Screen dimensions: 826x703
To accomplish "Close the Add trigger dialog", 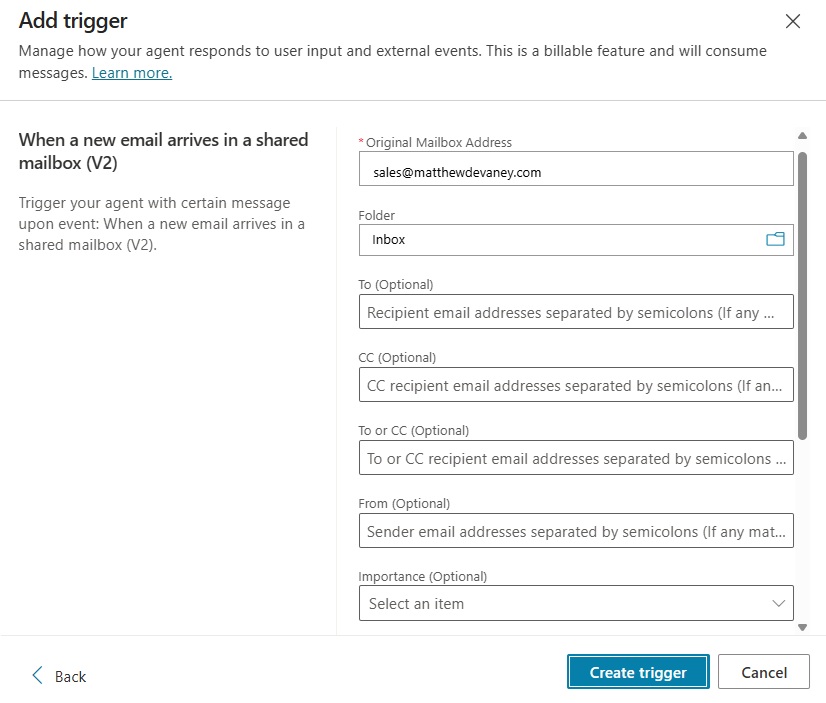I will [x=793, y=21].
